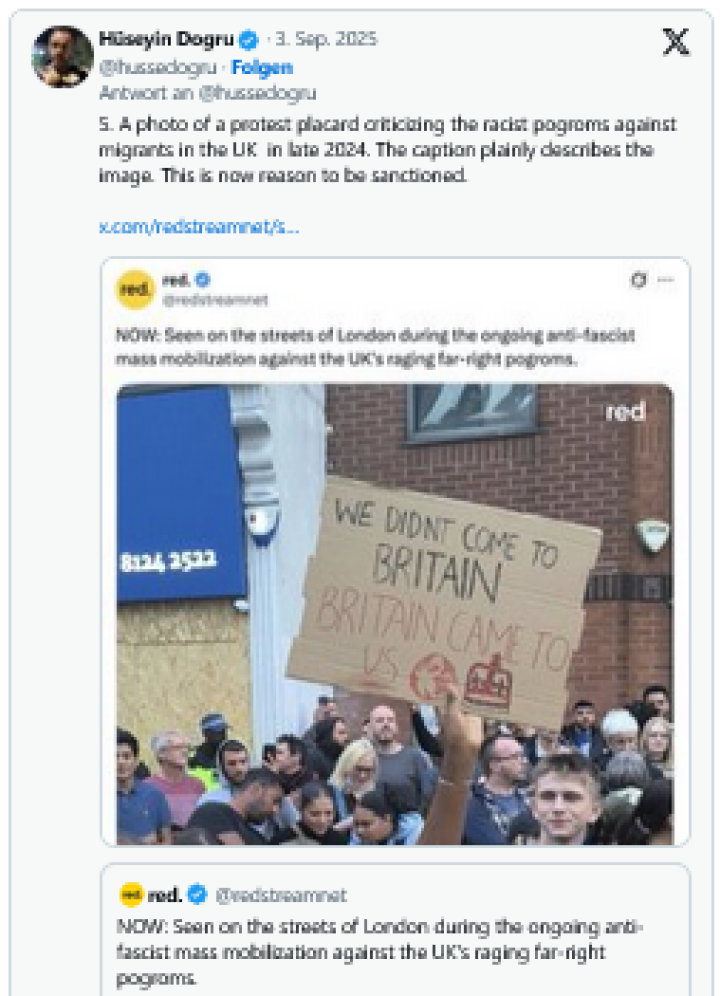Open the three-dot more menu in quoted post
This screenshot has height=996, width=720.
[665, 279]
